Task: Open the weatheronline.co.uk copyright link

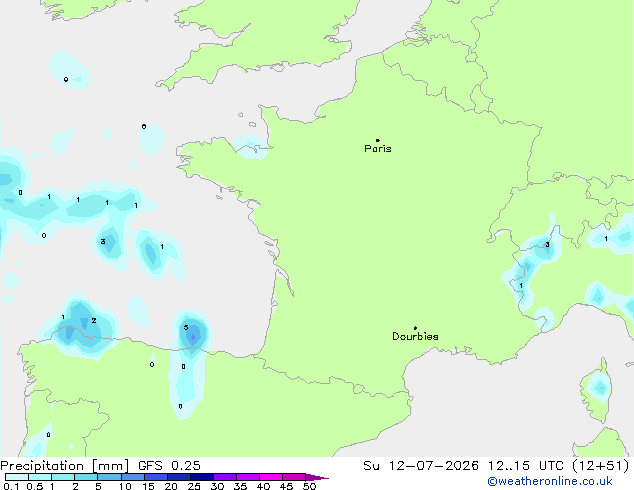Action: coord(550,481)
